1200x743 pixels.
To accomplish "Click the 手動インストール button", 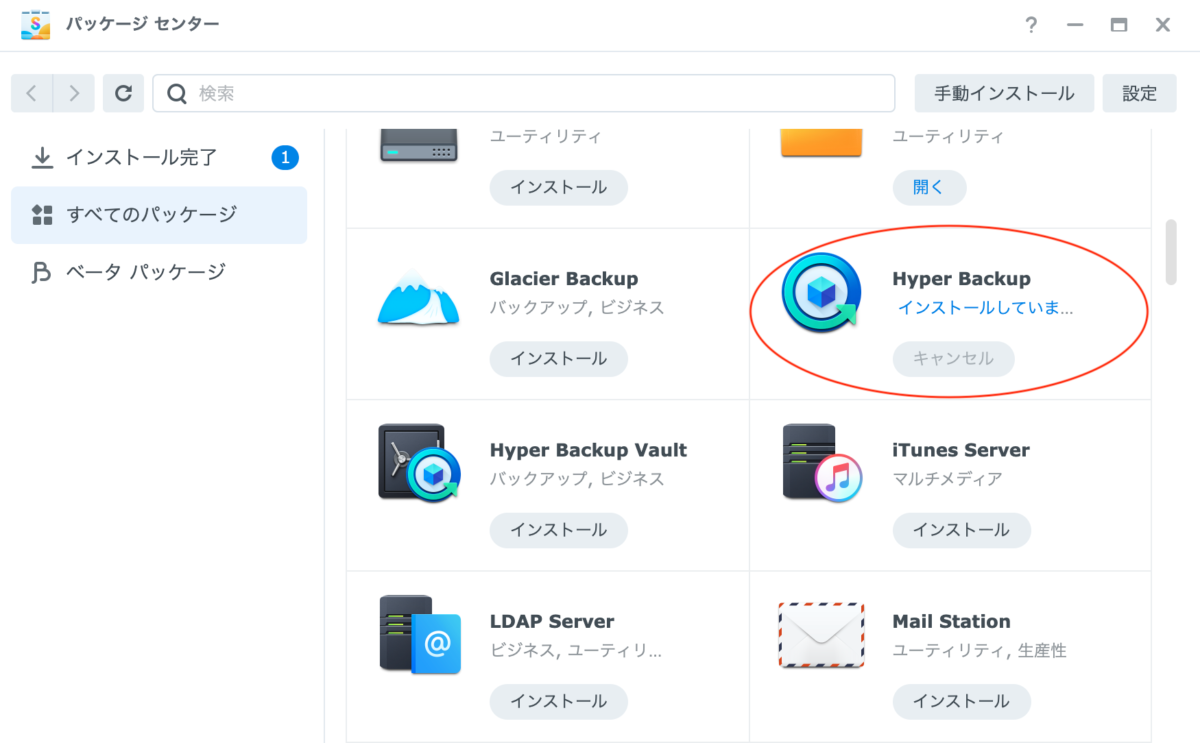I will (x=1004, y=93).
